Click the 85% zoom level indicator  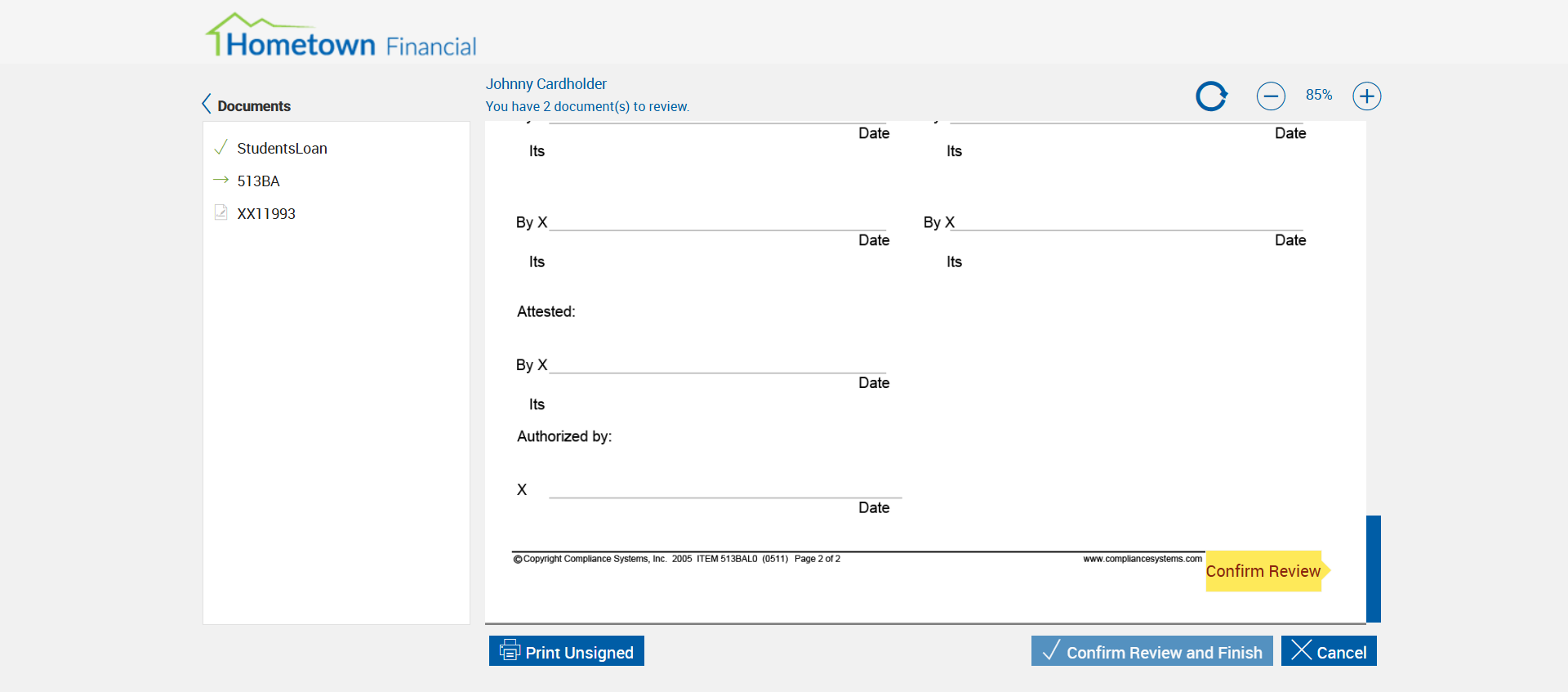[1318, 95]
